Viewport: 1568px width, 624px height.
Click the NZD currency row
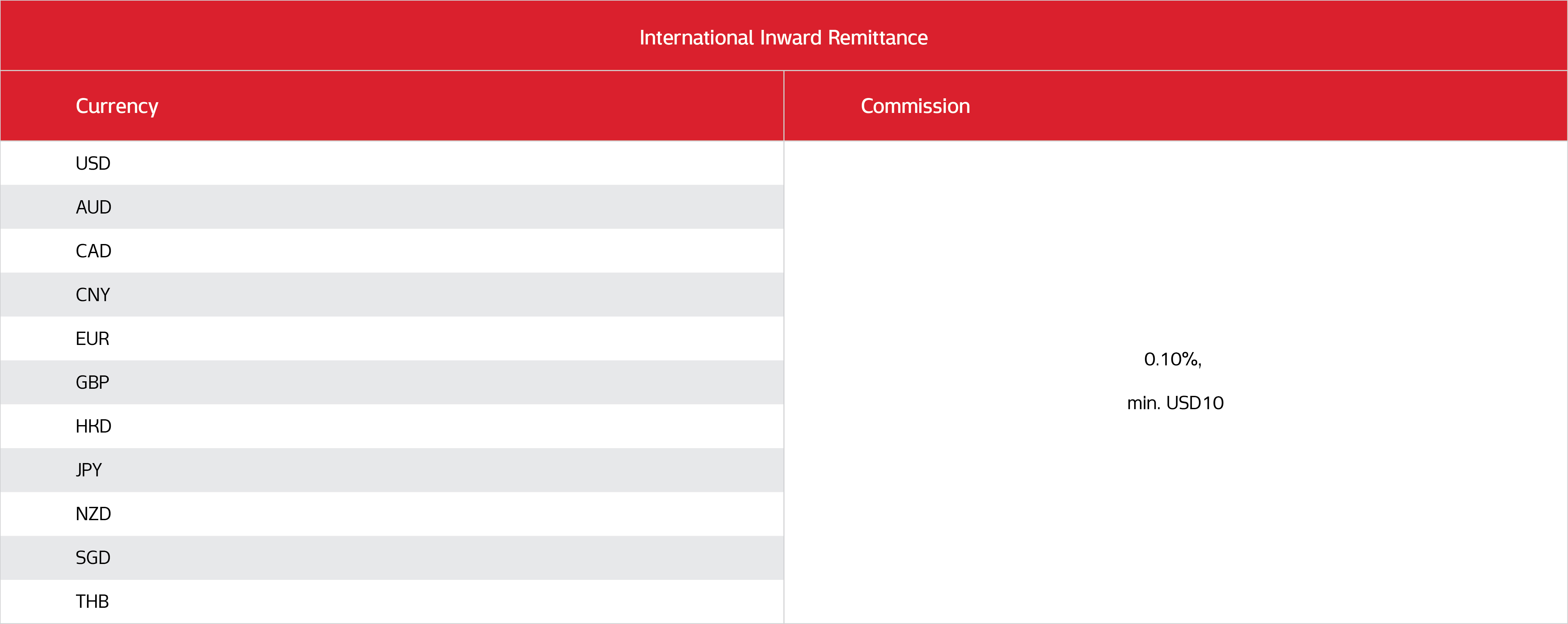coord(392,514)
